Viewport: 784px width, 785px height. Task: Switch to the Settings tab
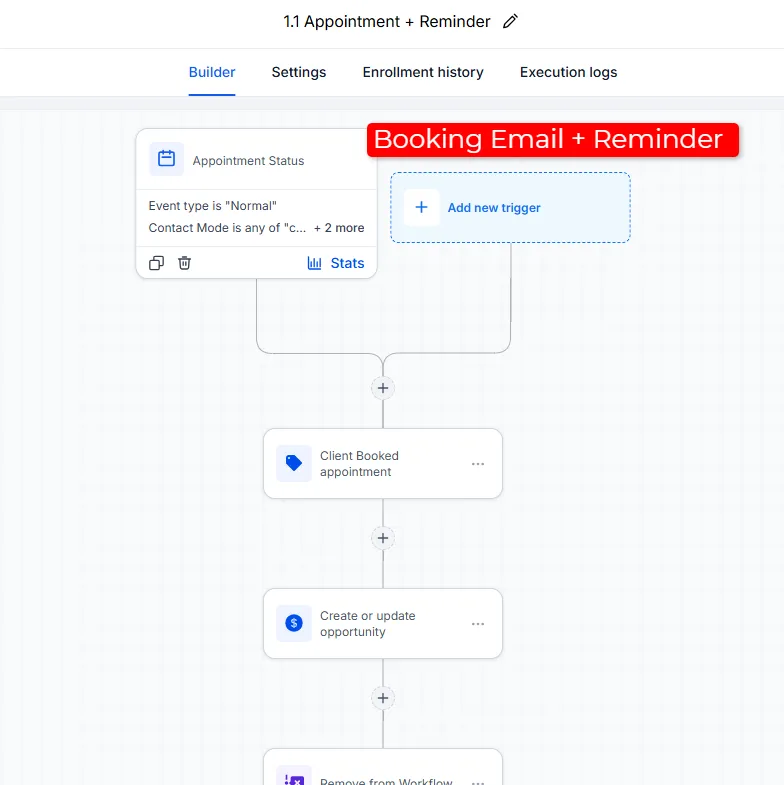299,72
